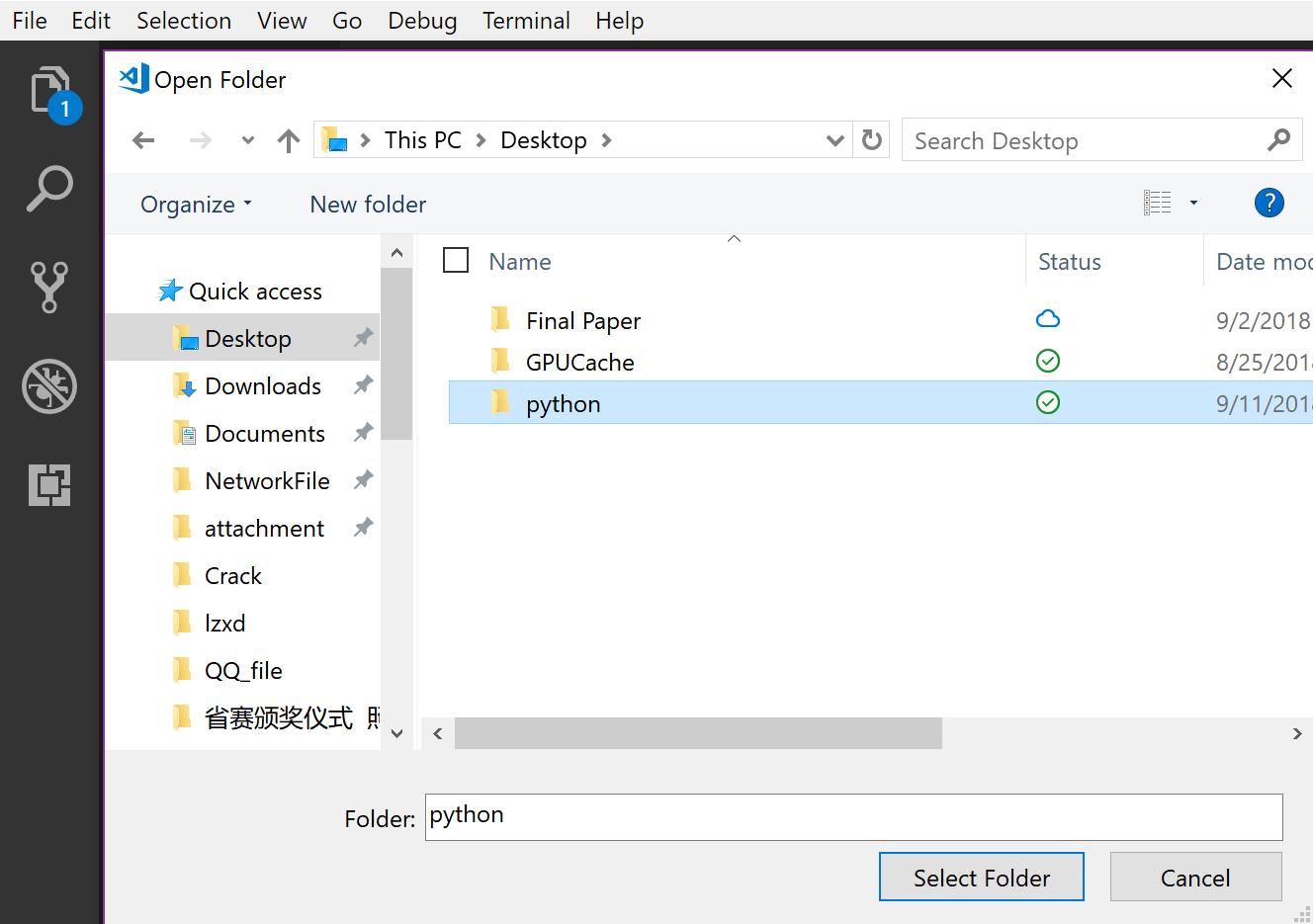
Task: Click the pin icon beside Documents
Action: (x=363, y=432)
